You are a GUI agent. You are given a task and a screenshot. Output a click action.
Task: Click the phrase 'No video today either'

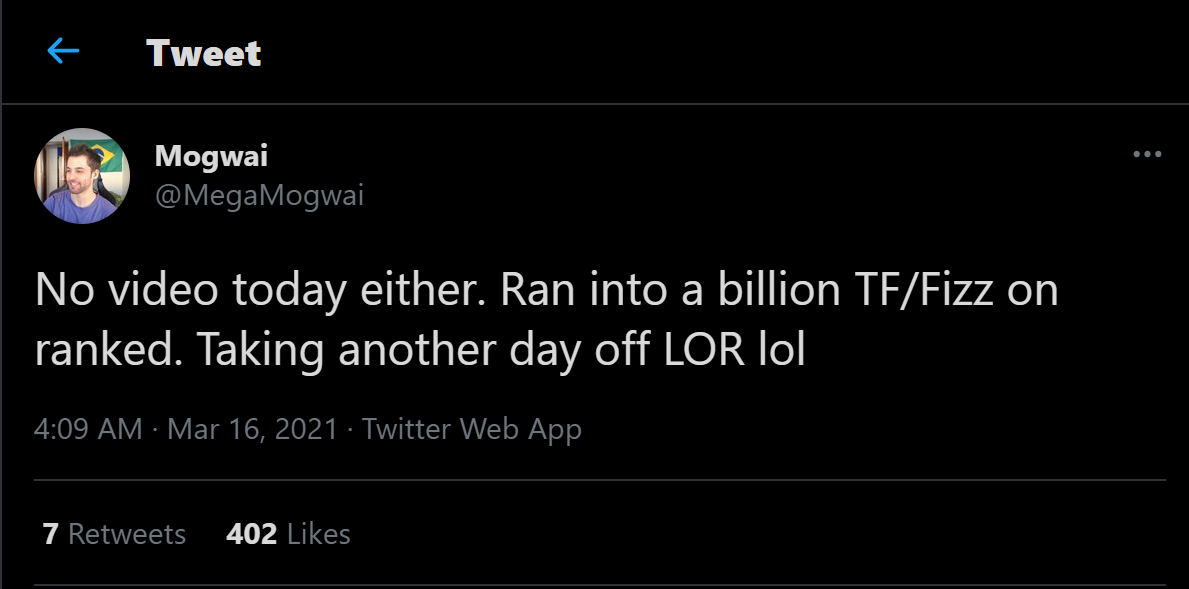pyautogui.click(x=255, y=290)
